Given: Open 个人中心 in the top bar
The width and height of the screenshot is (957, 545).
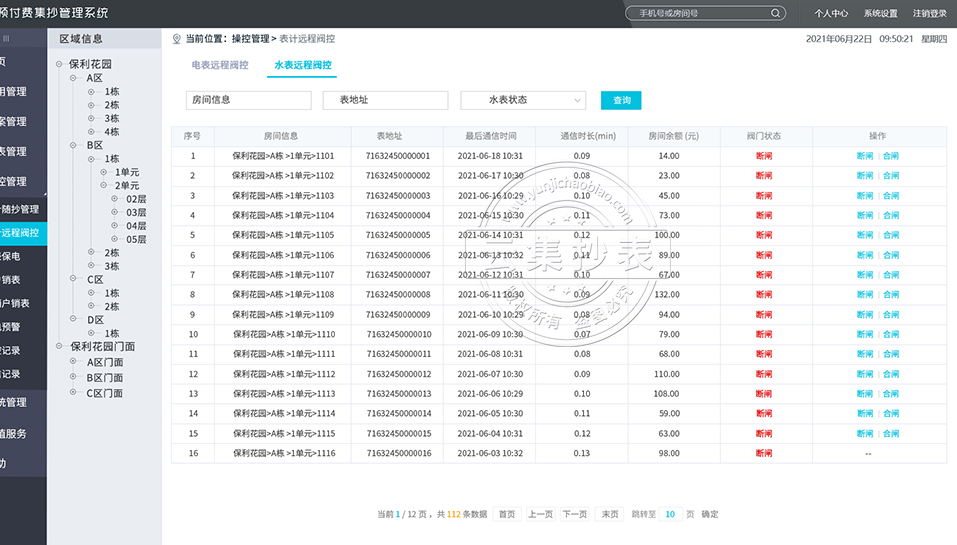Looking at the screenshot, I should point(831,14).
